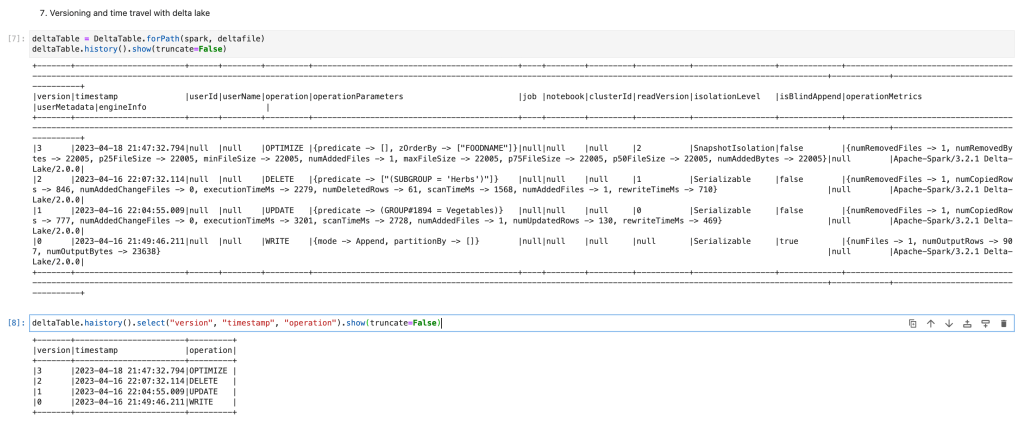Insert a new cell above icon
Screen dimensions: 1023x427
pos(967,324)
